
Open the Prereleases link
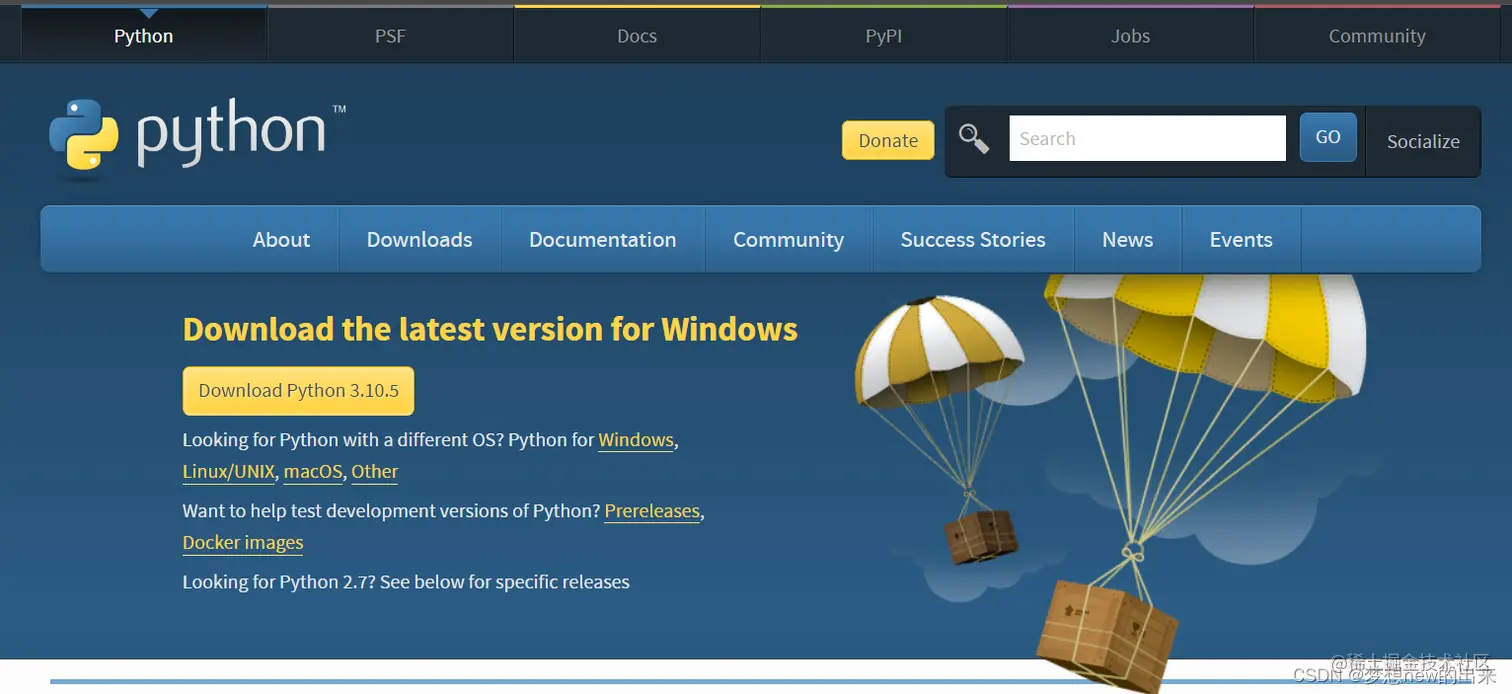coord(652,511)
